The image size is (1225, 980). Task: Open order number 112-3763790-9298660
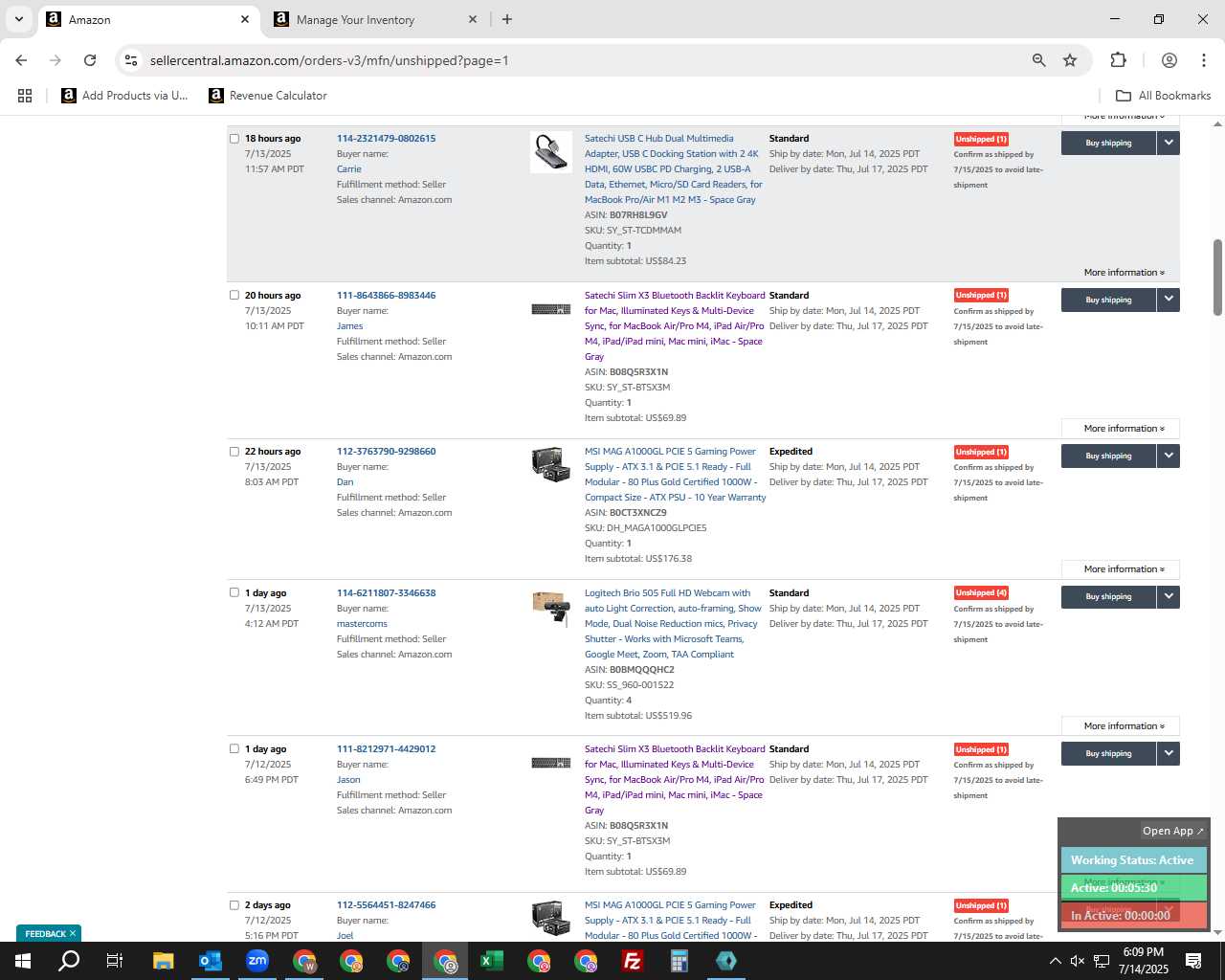pyautogui.click(x=386, y=452)
